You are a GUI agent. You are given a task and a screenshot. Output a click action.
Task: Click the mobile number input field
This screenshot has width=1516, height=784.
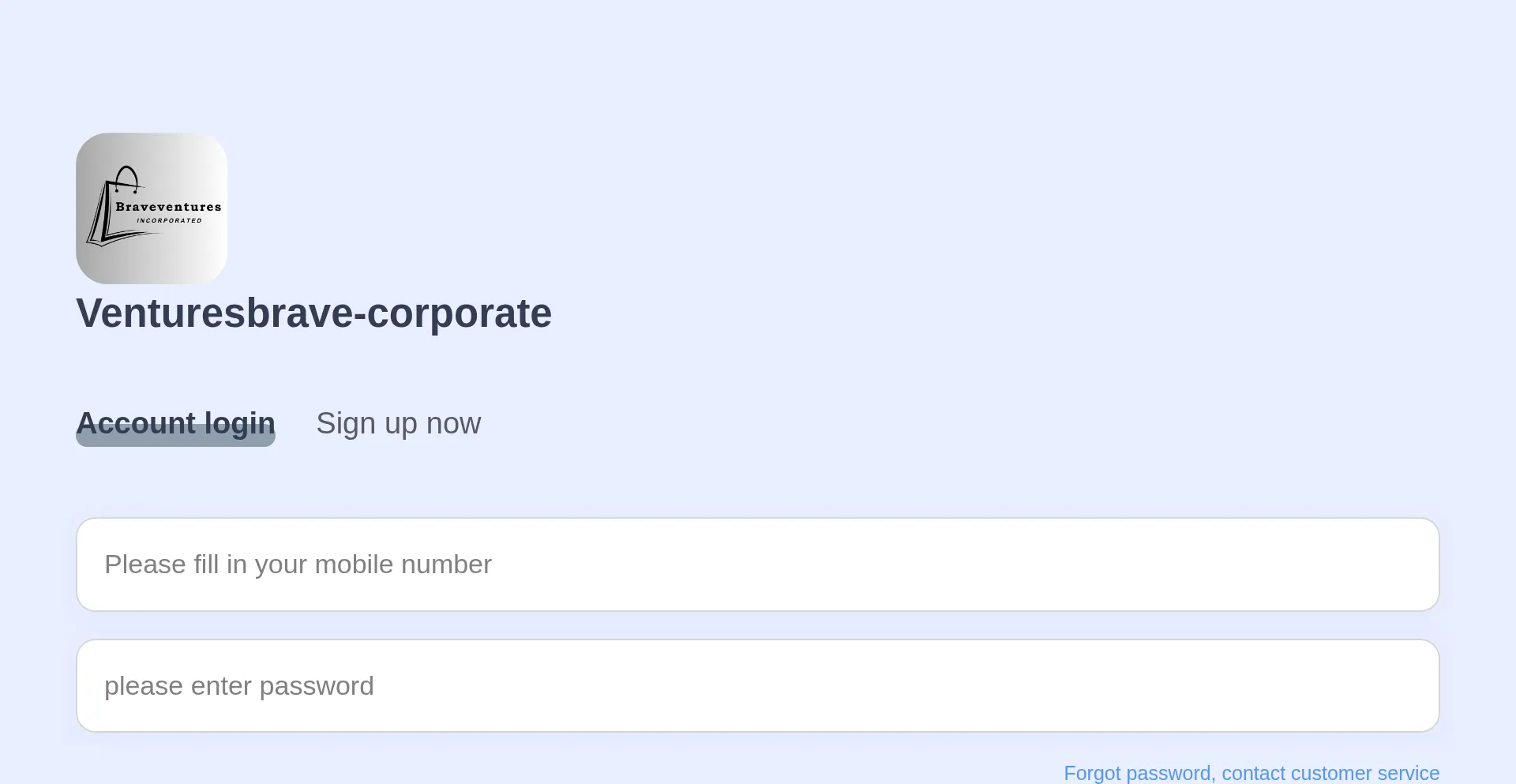tap(758, 565)
